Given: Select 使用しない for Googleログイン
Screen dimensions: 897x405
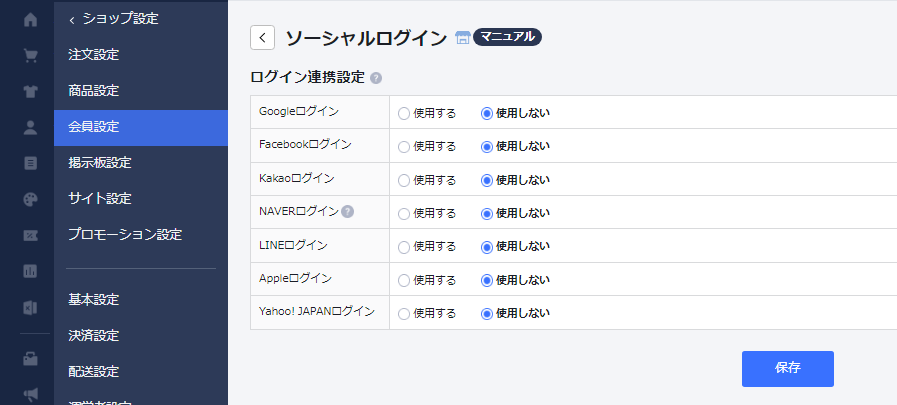Looking at the screenshot, I should coord(487,114).
